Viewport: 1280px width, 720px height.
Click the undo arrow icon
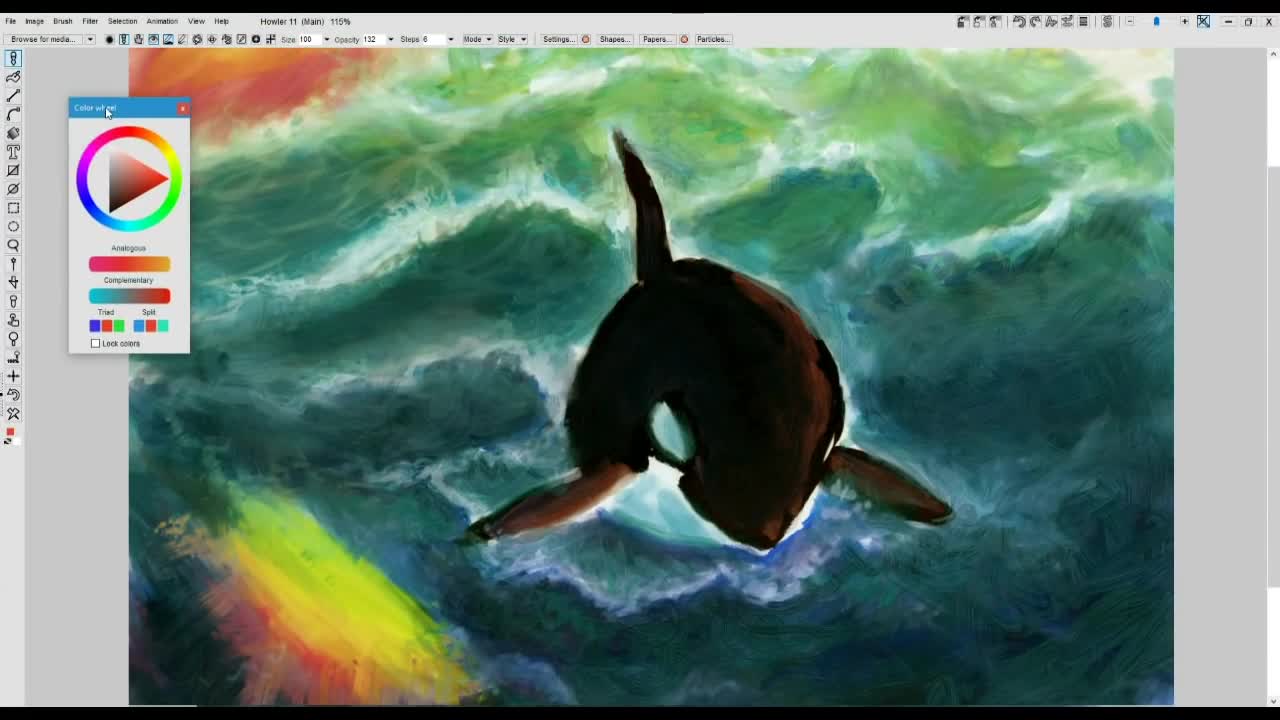[x=1018, y=21]
